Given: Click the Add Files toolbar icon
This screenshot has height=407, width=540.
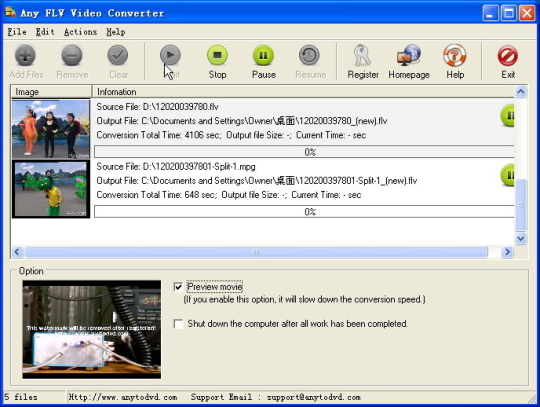Looking at the screenshot, I should (x=25, y=55).
